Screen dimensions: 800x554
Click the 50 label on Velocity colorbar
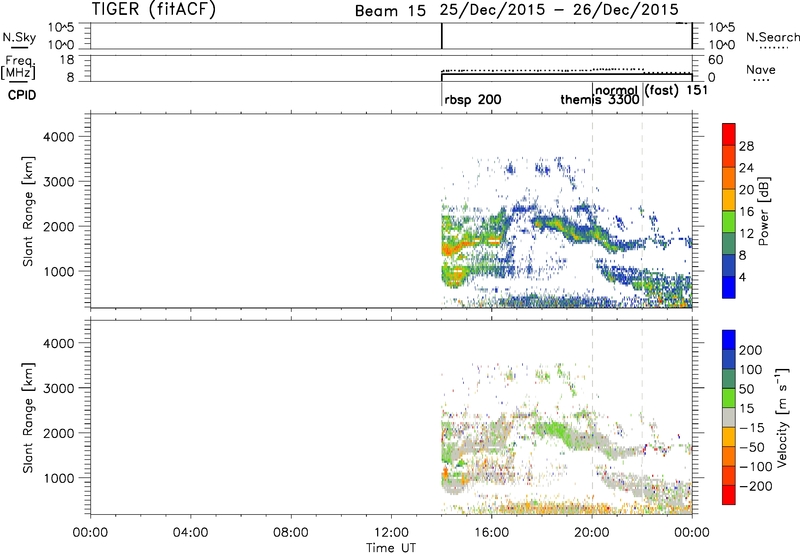(x=746, y=389)
